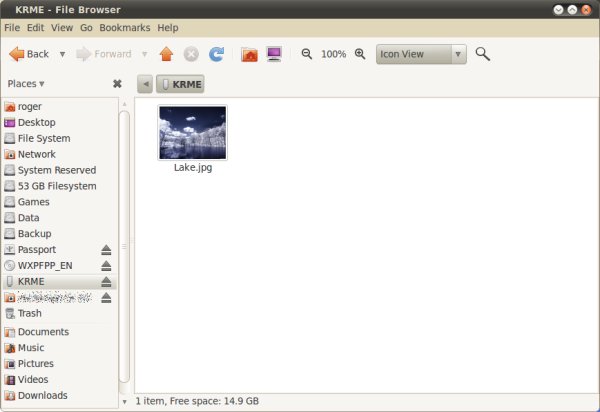Screen dimensions: 600x412
Task: Open Network in the sidebar
Action: coord(60,154)
